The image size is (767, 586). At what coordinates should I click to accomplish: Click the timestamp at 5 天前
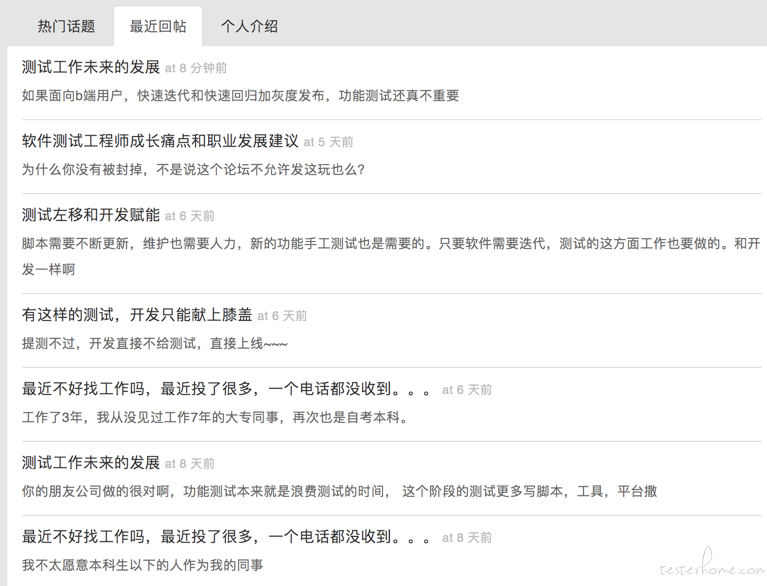[x=328, y=142]
